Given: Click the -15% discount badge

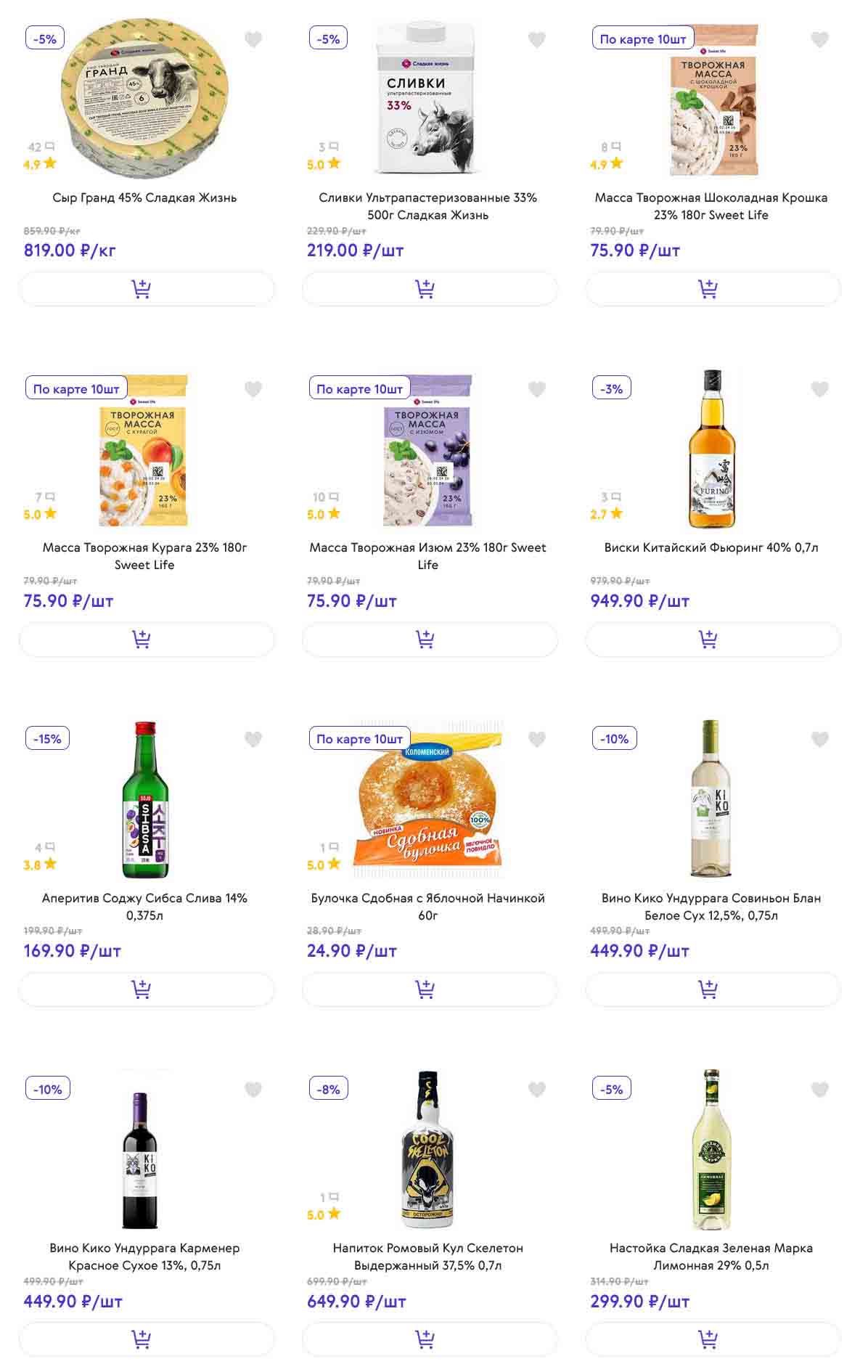Looking at the screenshot, I should pyautogui.click(x=47, y=739).
